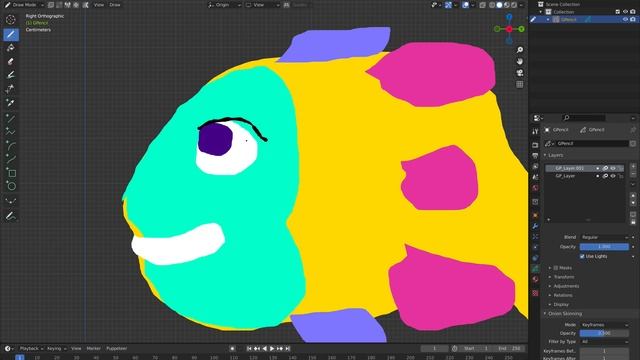Image resolution: width=640 pixels, height=360 pixels.
Task: Open the Draw Mode dropdown
Action: point(24,5)
